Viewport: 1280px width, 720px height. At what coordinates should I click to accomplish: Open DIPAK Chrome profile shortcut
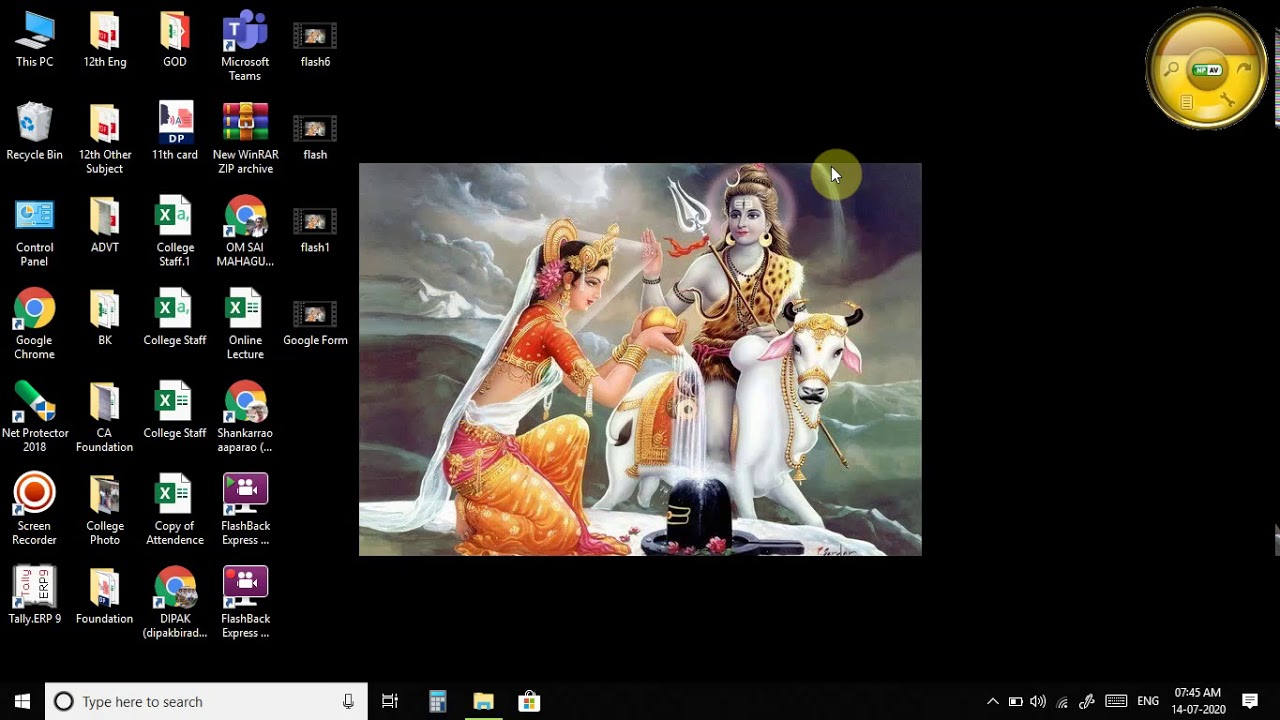click(x=174, y=604)
